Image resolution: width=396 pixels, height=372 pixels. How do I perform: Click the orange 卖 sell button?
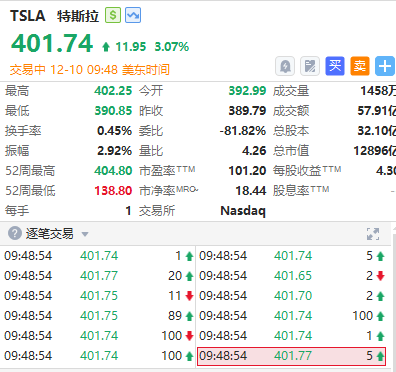tap(360, 66)
